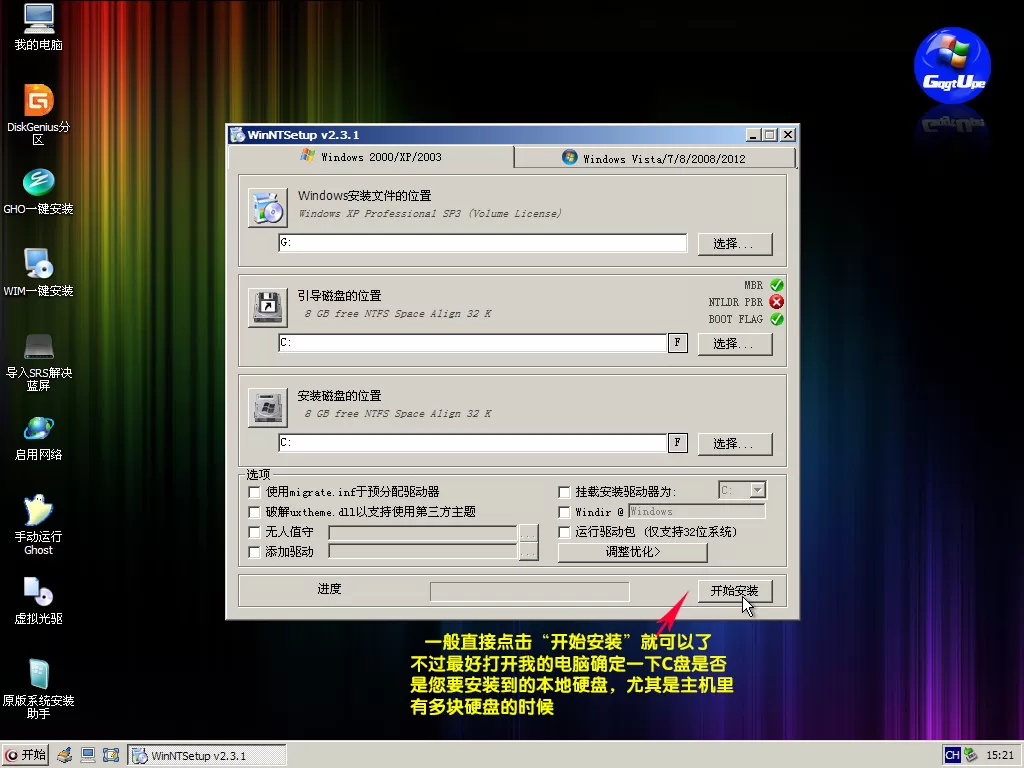1024x768 pixels.
Task: Click the boot disk floppy icon
Action: coord(267,307)
